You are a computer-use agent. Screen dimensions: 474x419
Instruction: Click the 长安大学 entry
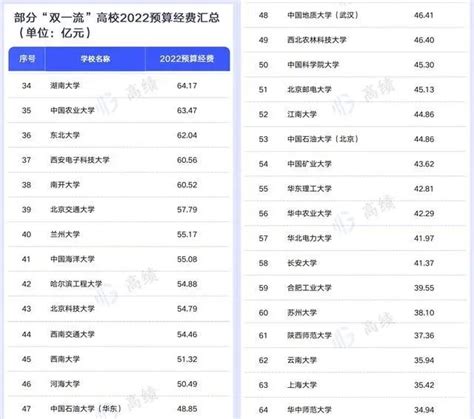click(x=302, y=263)
